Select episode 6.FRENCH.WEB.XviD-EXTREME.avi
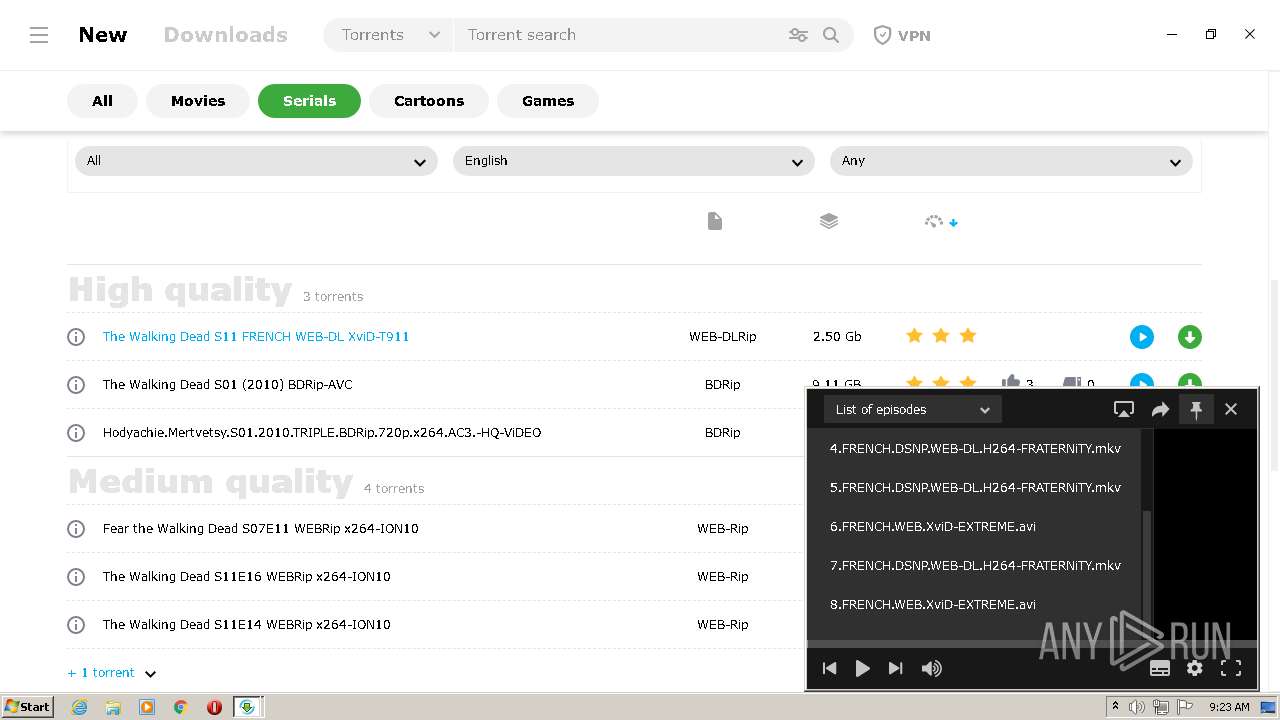Screen dimensions: 1280x720 point(975,526)
